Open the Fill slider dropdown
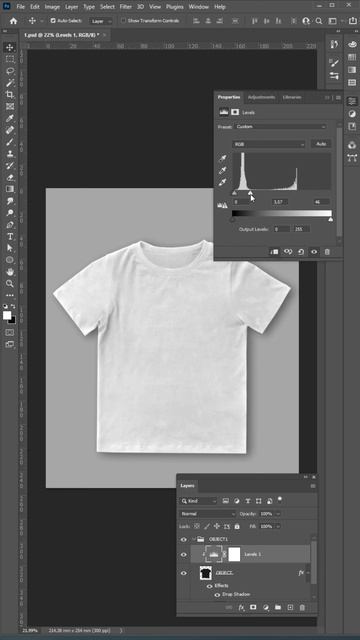Viewport: 360px width, 640px height. (x=278, y=527)
